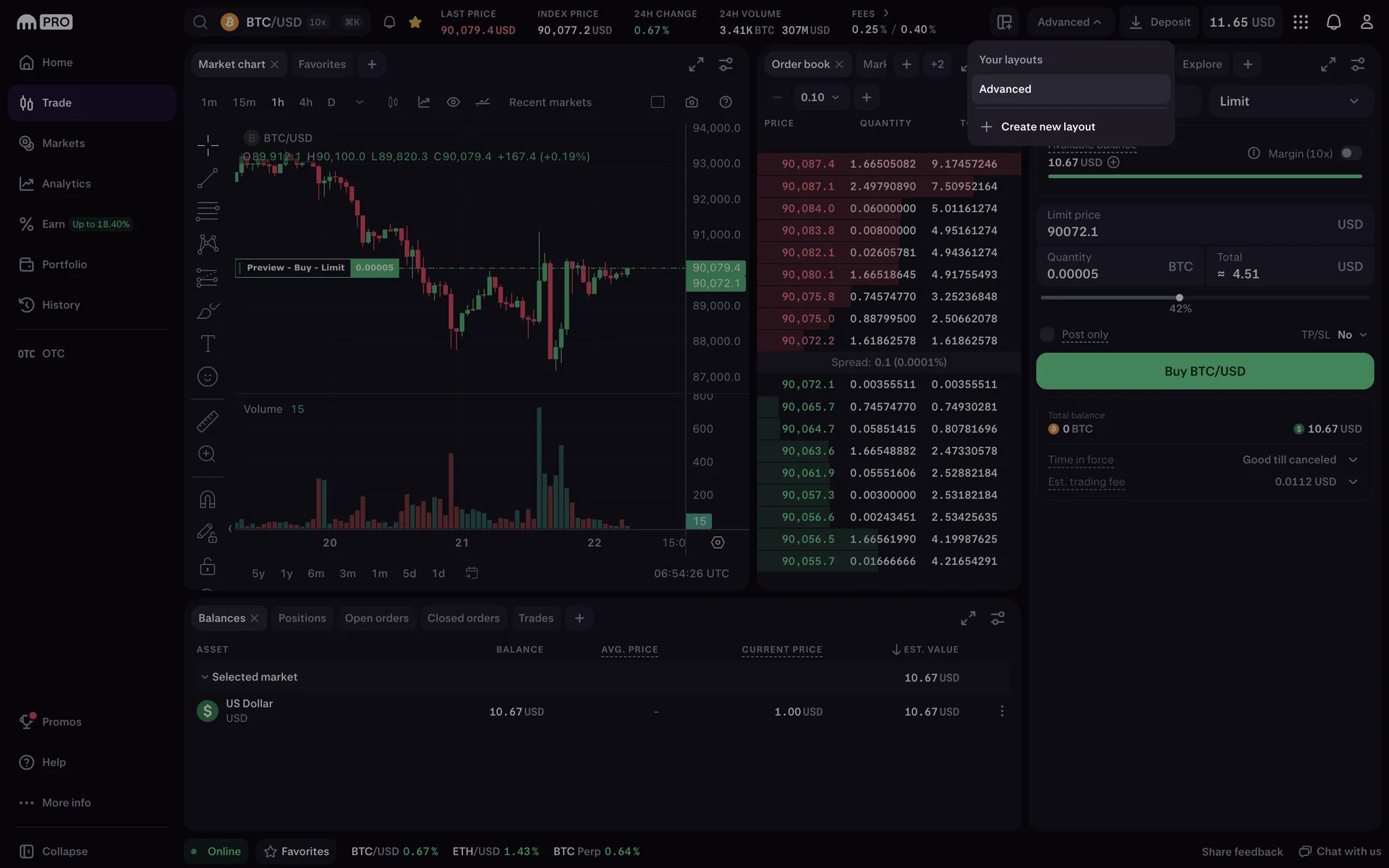The height and width of the screenshot is (868, 1389).
Task: Toggle the Margin (10x) switch
Action: pos(1350,153)
